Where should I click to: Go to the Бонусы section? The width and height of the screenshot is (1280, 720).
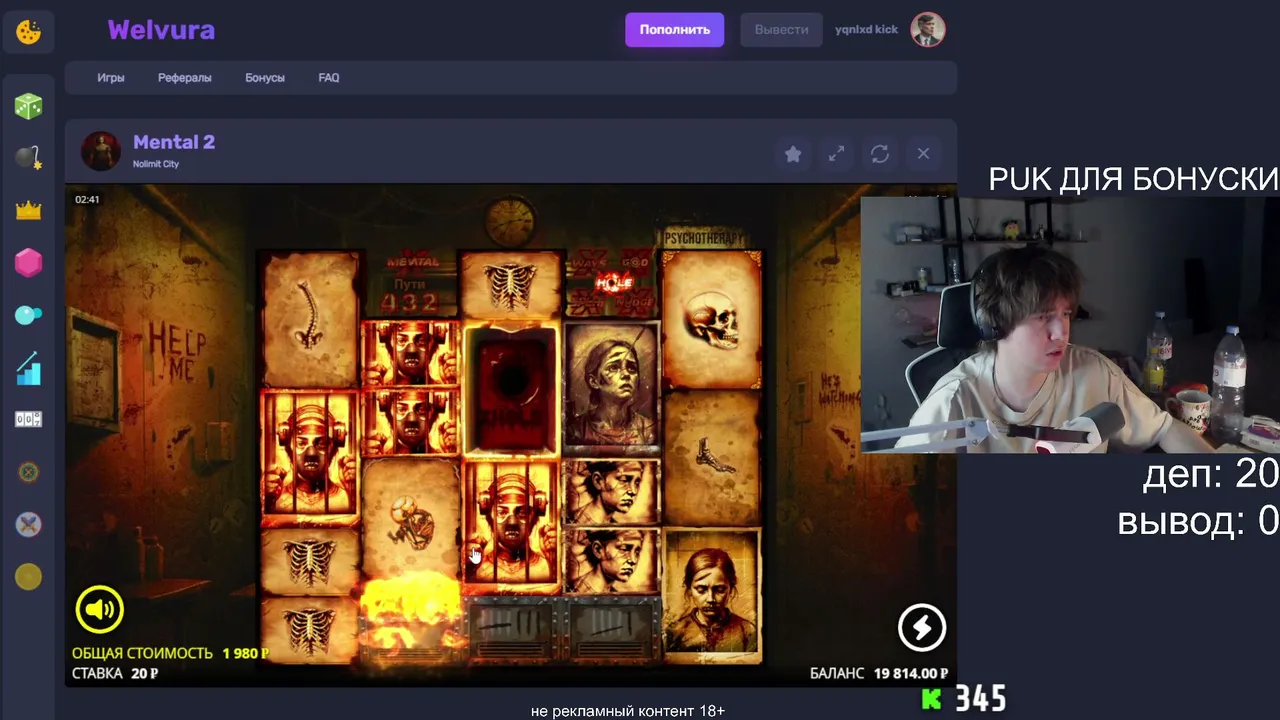[265, 78]
